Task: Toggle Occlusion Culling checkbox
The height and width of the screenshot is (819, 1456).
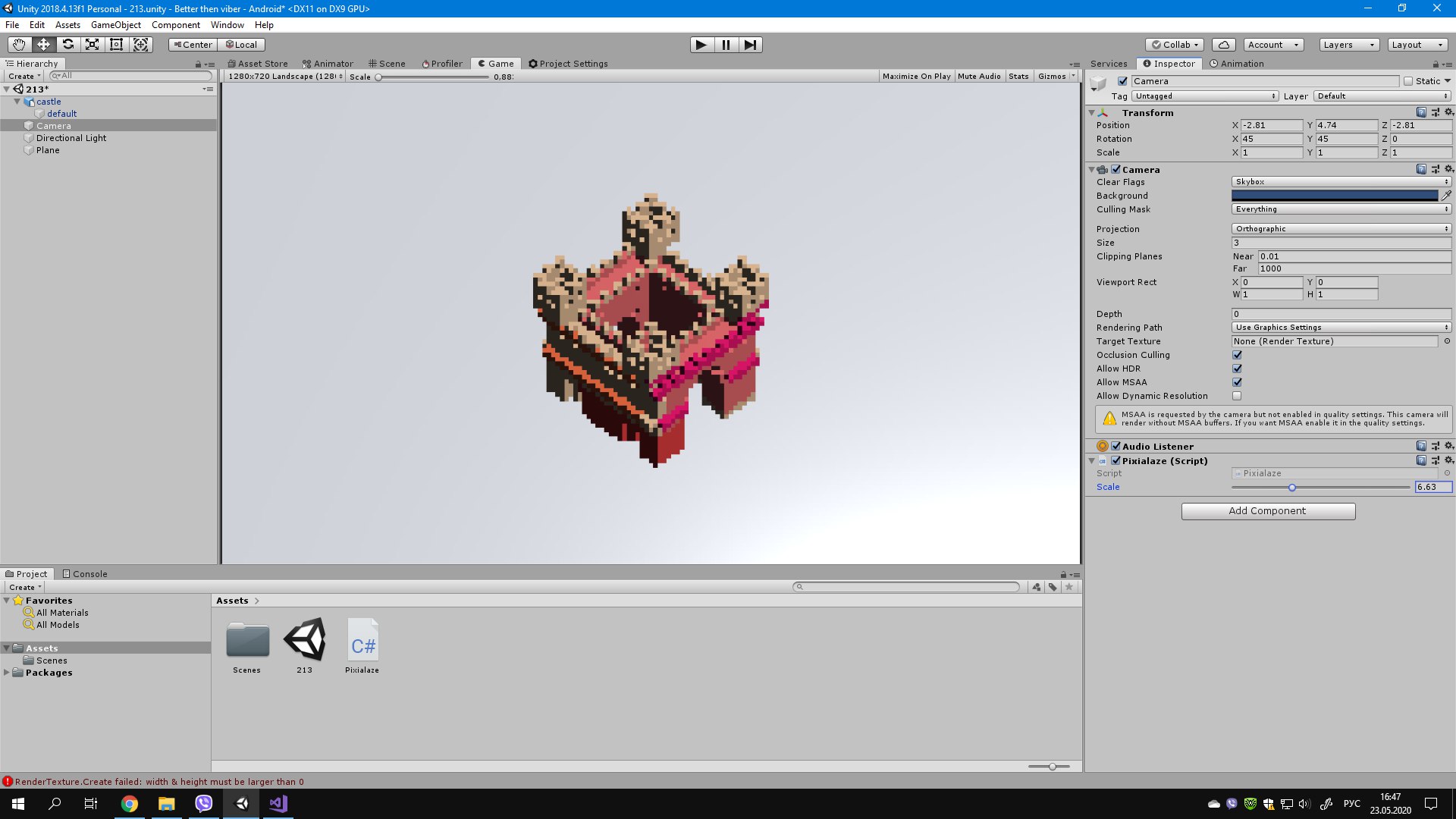Action: click(1237, 355)
